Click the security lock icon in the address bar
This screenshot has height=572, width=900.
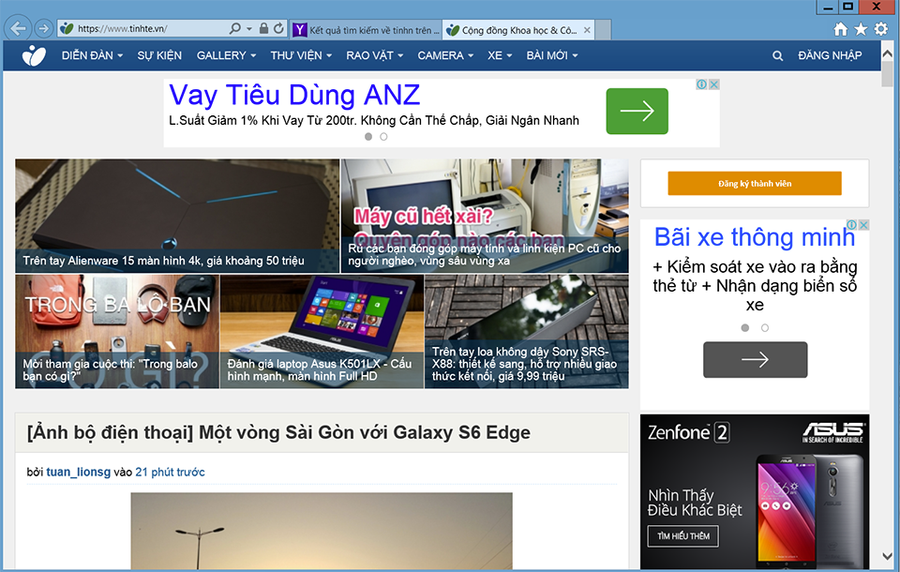263,28
